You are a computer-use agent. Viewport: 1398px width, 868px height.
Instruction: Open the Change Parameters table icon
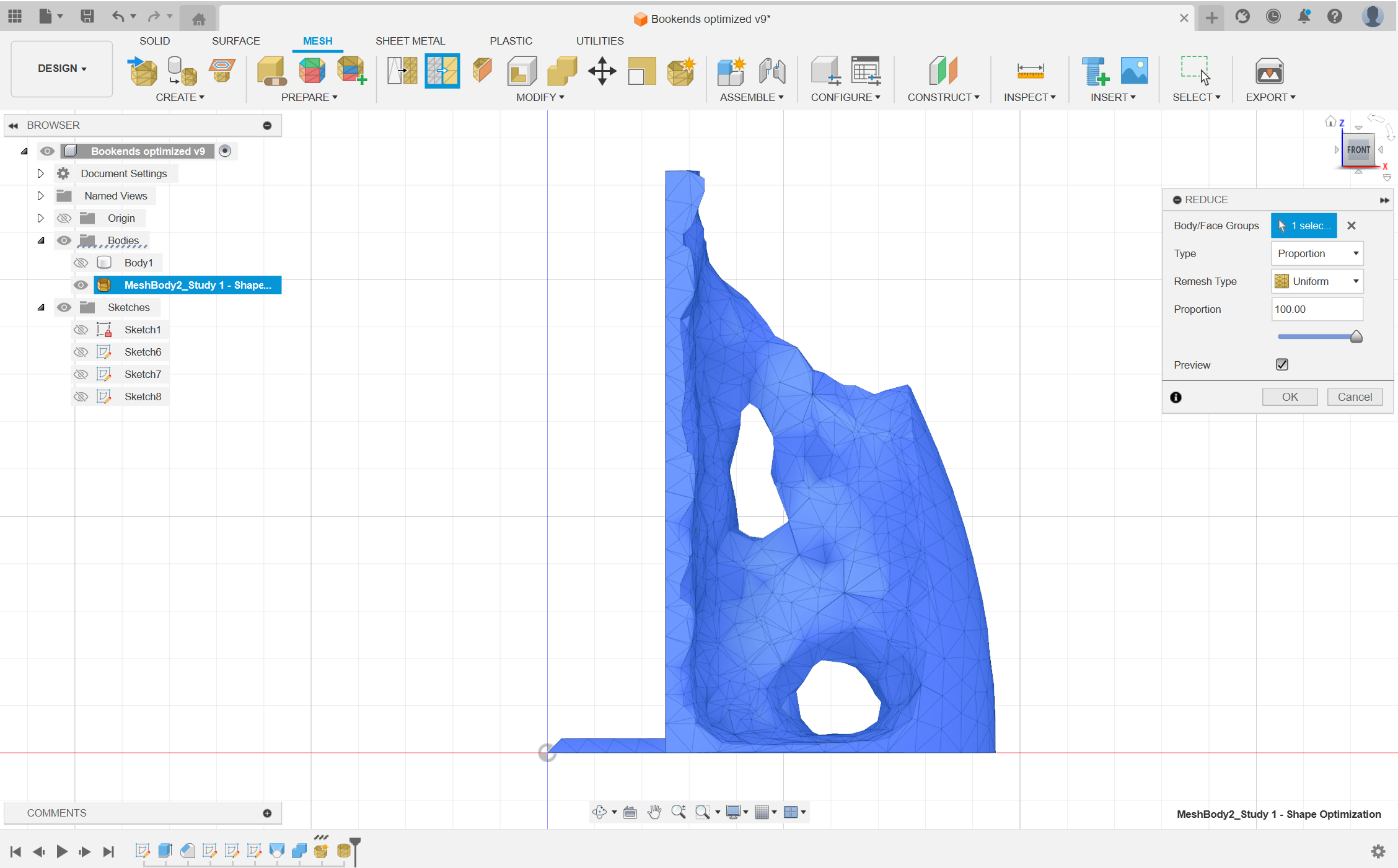[866, 71]
